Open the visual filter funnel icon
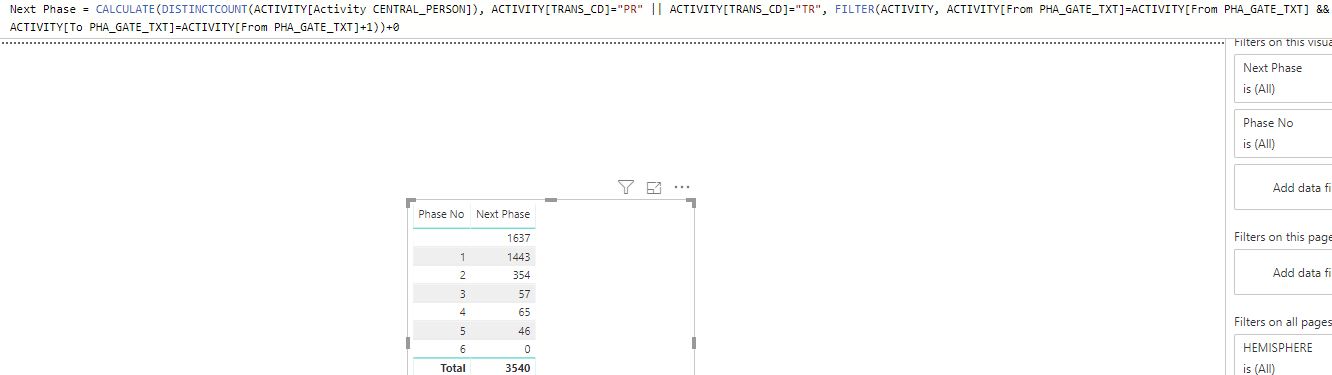Screen dimensions: 1332x375 click(x=626, y=187)
